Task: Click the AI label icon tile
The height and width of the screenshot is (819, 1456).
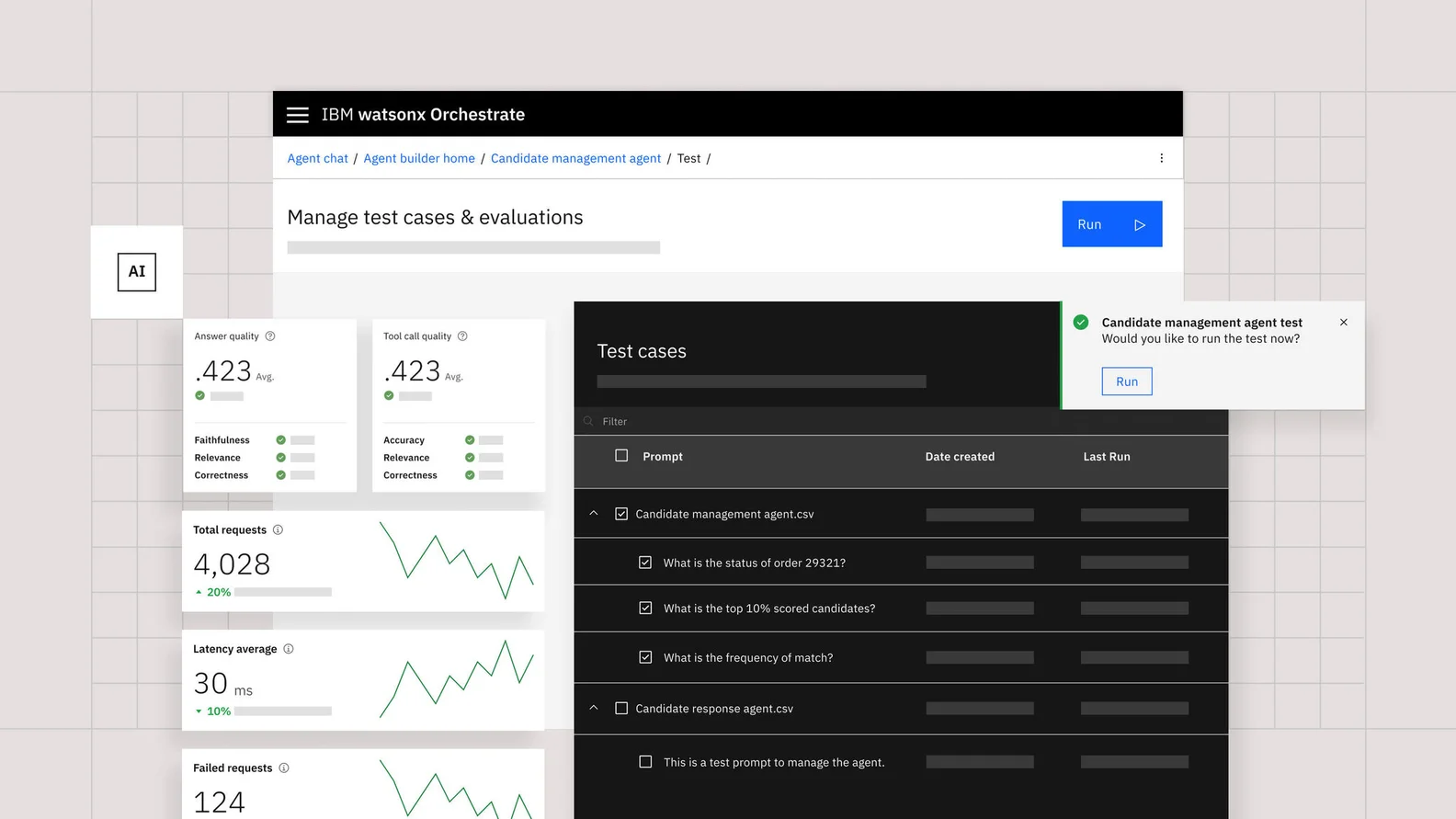Action: [x=137, y=272]
